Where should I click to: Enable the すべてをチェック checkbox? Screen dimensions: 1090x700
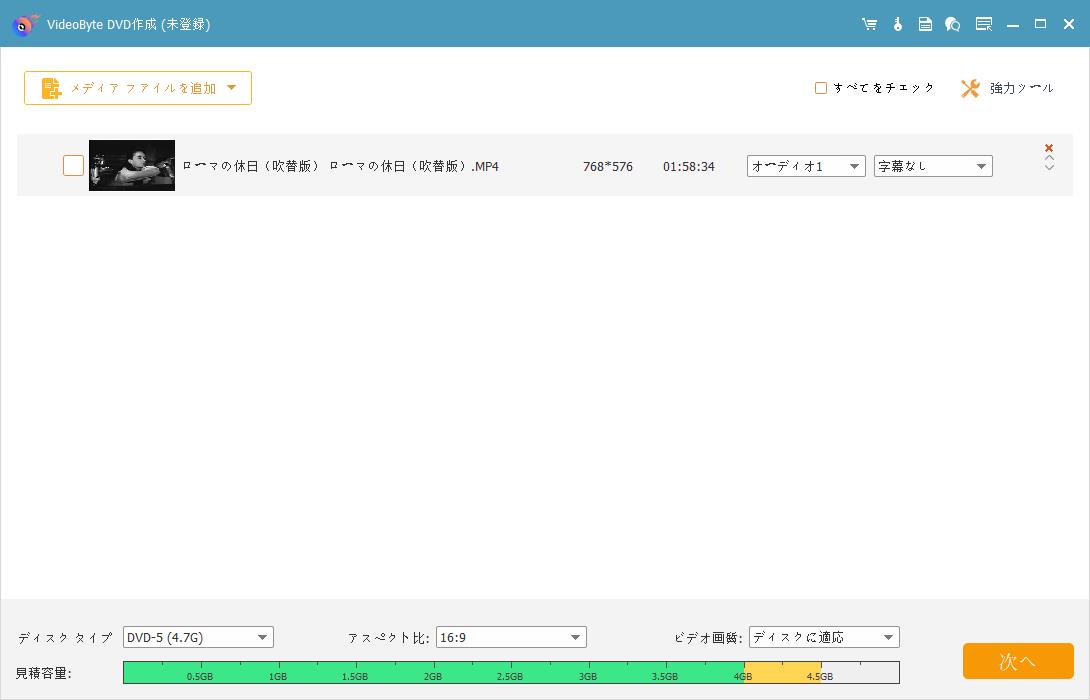coord(821,87)
